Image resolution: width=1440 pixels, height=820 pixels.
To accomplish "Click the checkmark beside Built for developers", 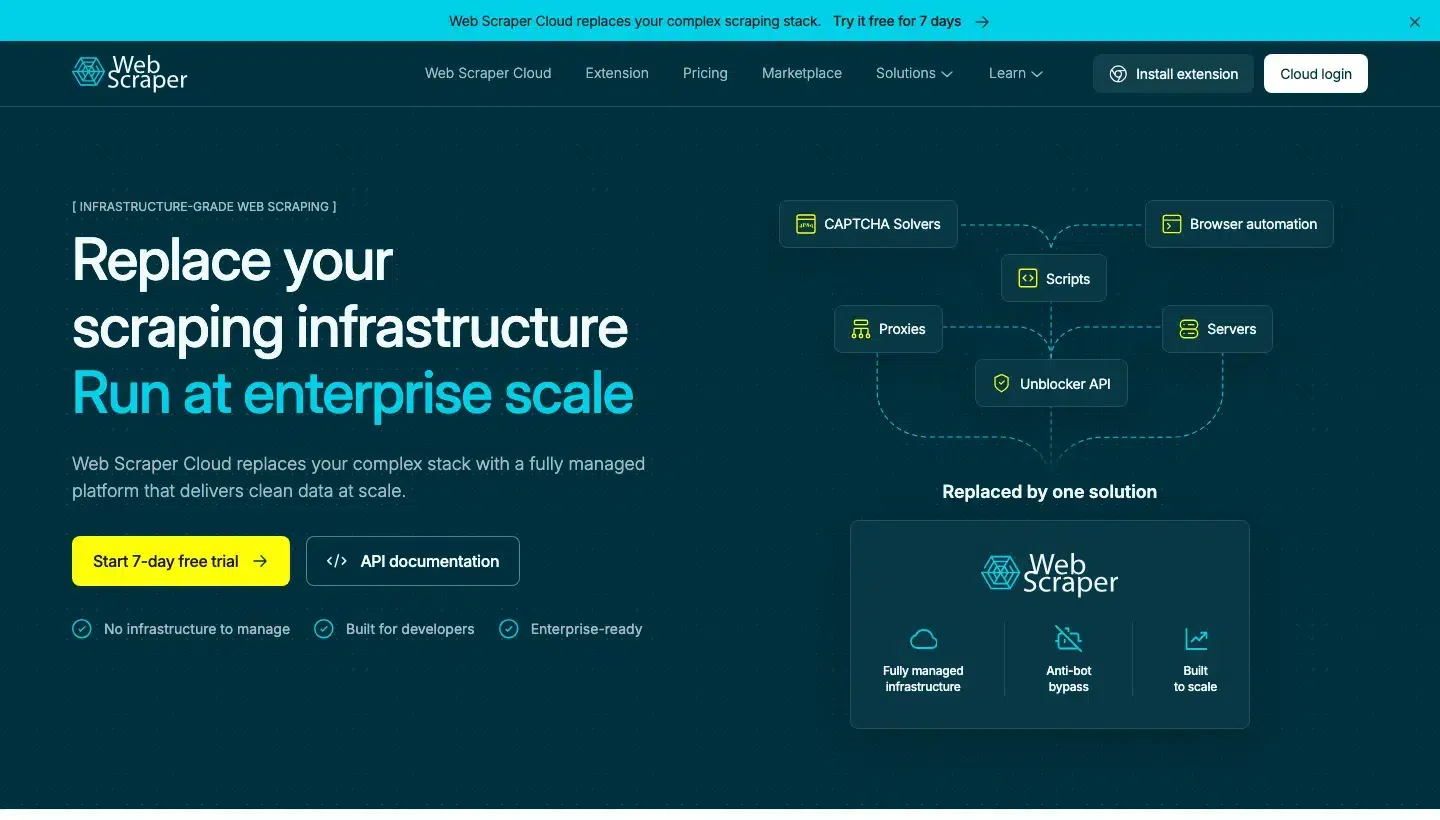I will coord(324,629).
